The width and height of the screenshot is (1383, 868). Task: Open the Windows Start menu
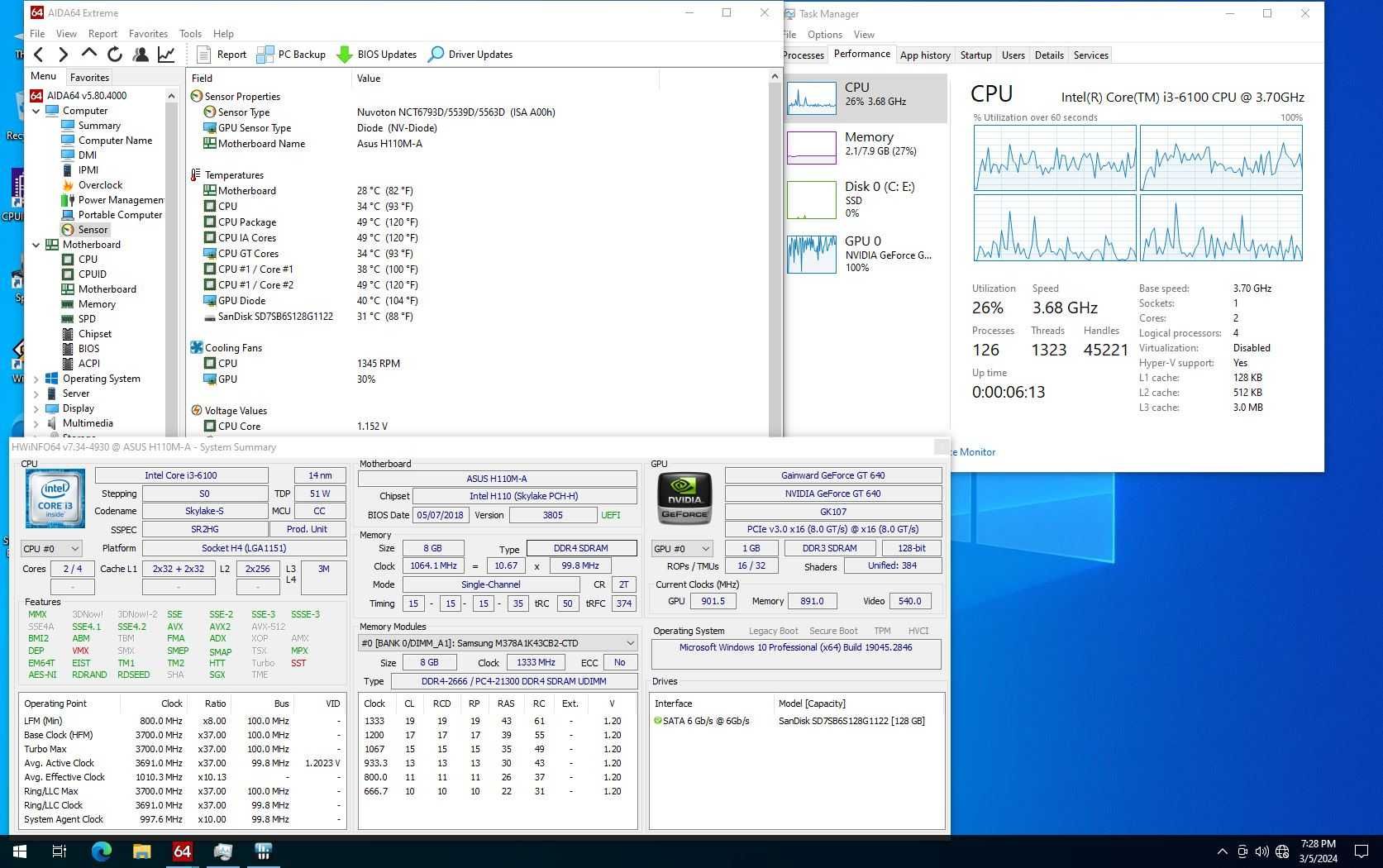click(20, 851)
